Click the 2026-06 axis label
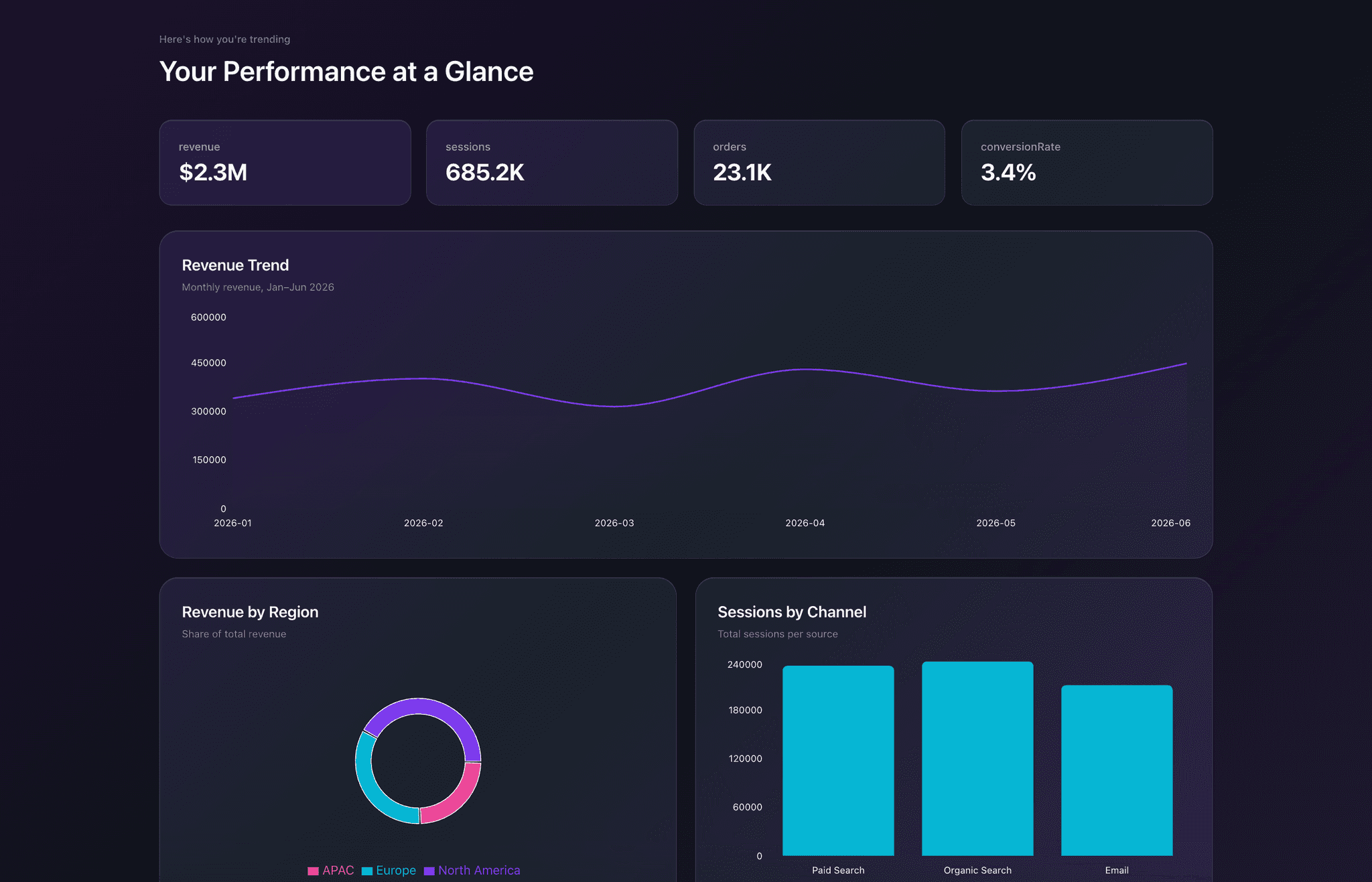1372x882 pixels. tap(1170, 523)
